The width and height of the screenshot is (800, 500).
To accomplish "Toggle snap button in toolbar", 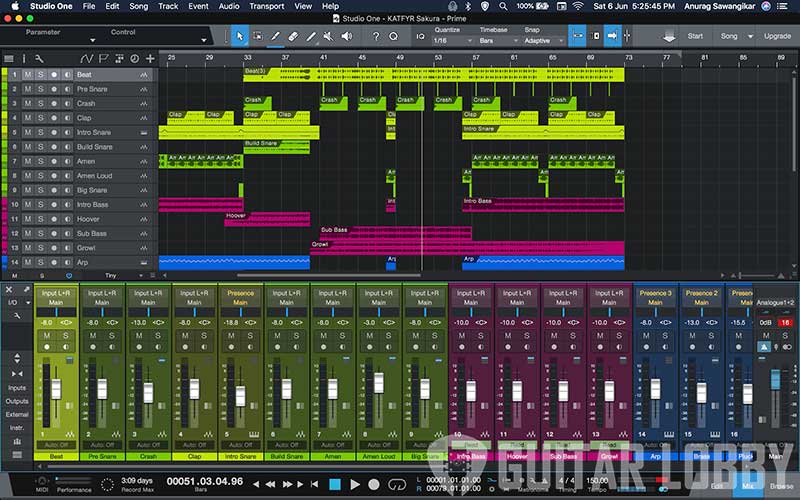I will pyautogui.click(x=577, y=36).
